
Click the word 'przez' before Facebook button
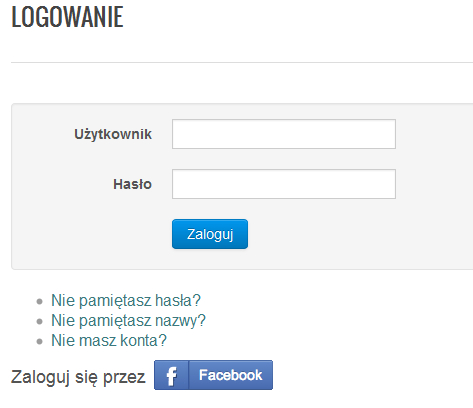(x=124, y=378)
